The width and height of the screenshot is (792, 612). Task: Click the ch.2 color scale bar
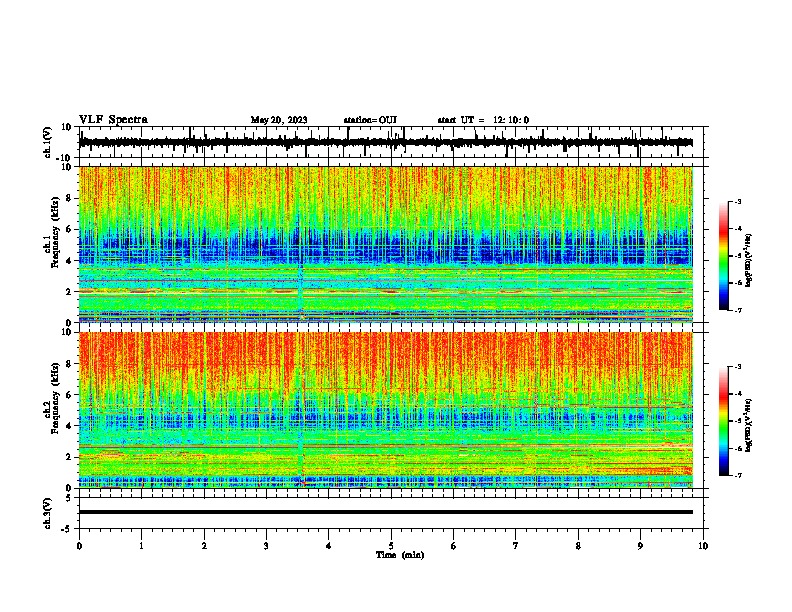pos(724,421)
